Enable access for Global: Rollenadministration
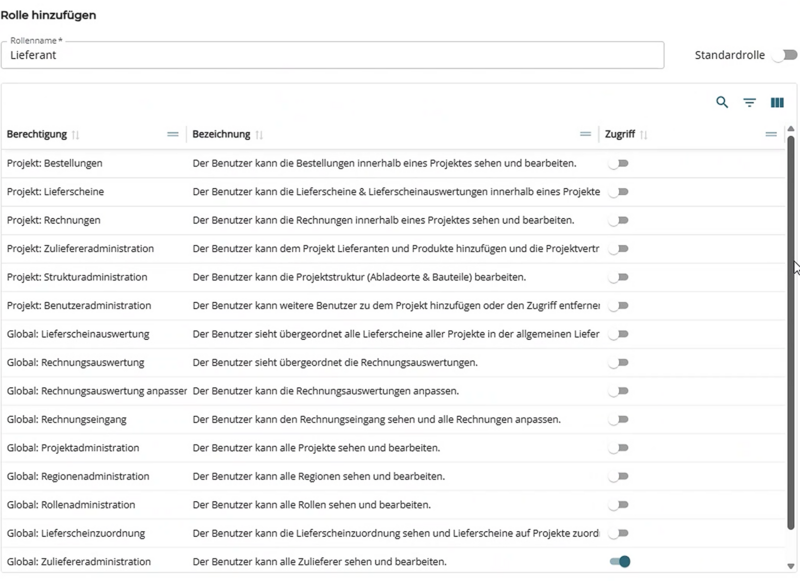The height and width of the screenshot is (581, 800). coord(618,505)
